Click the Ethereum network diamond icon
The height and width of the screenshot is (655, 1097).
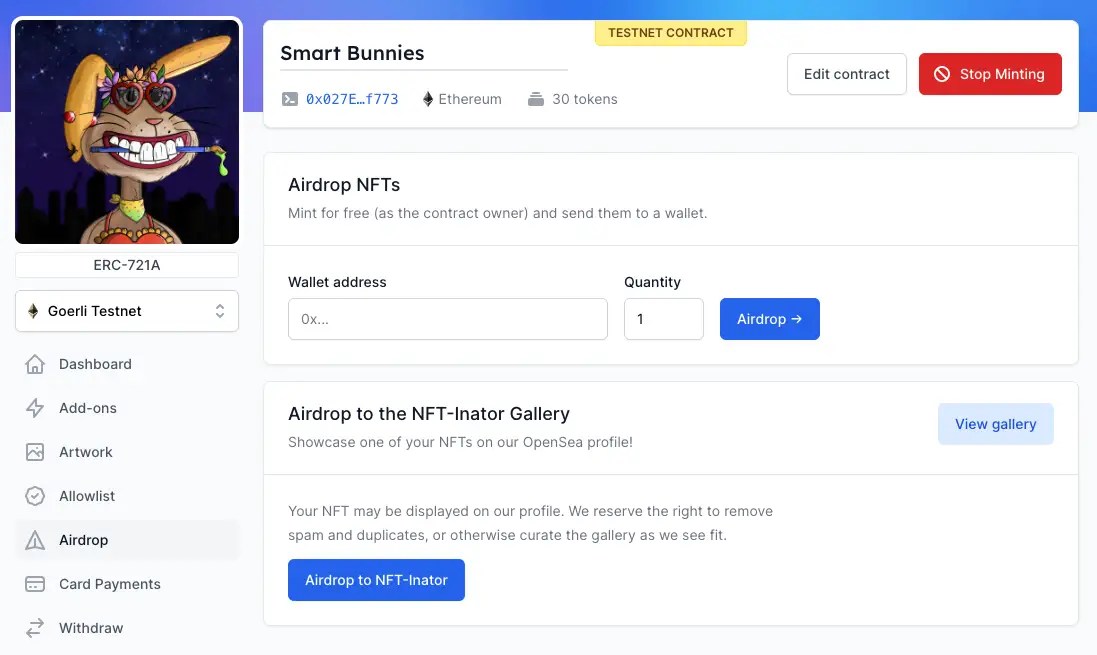click(x=427, y=98)
